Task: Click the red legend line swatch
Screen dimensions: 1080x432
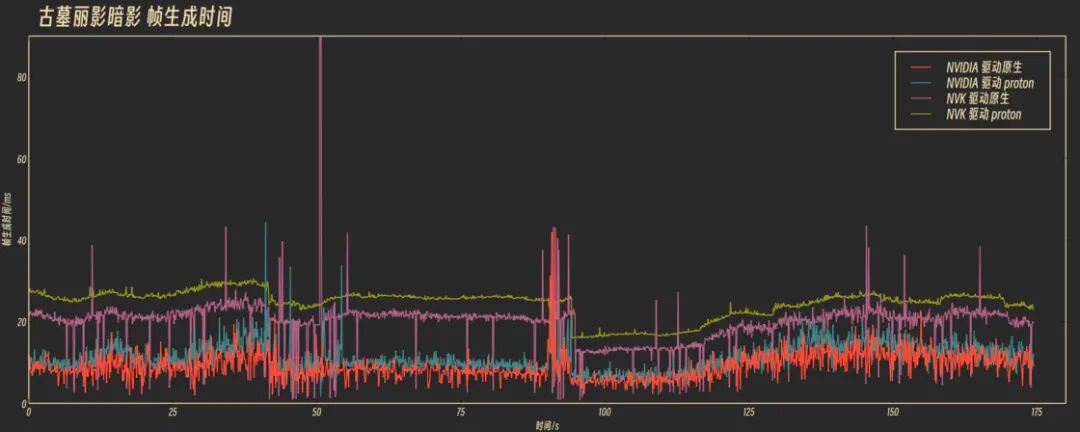Action: [921, 68]
